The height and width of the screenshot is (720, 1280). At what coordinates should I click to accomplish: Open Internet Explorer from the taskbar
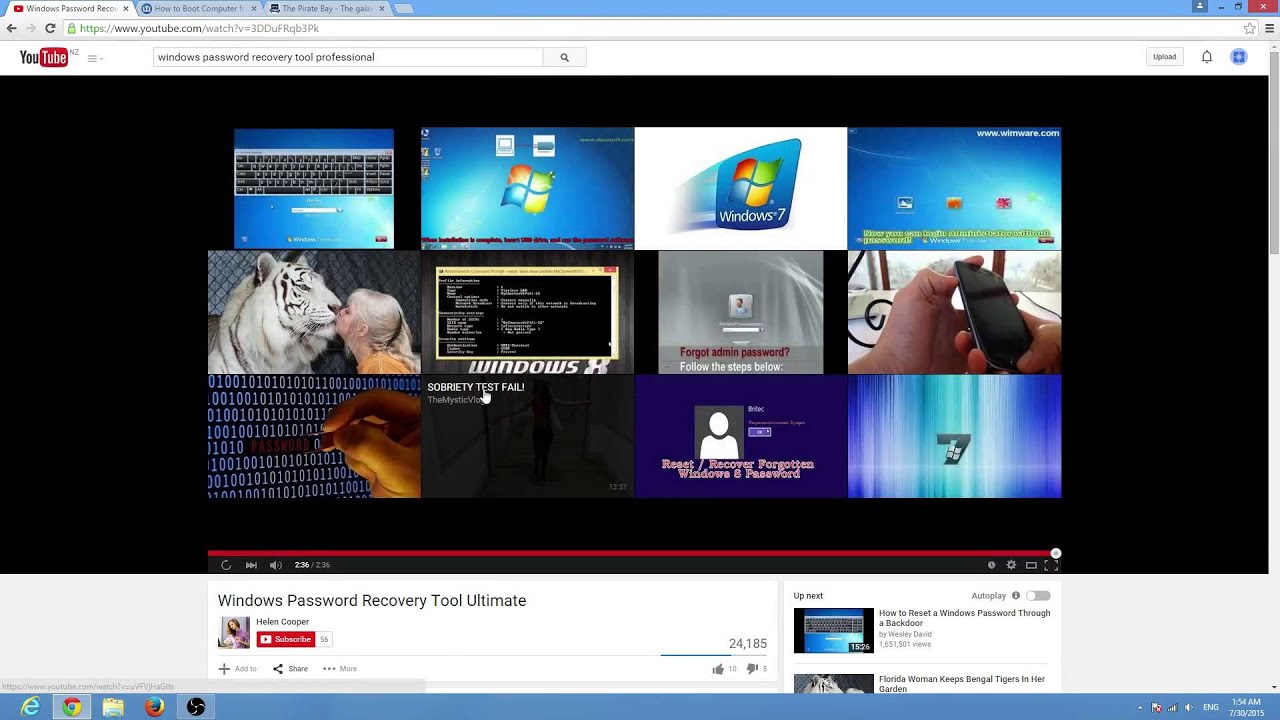(31, 707)
